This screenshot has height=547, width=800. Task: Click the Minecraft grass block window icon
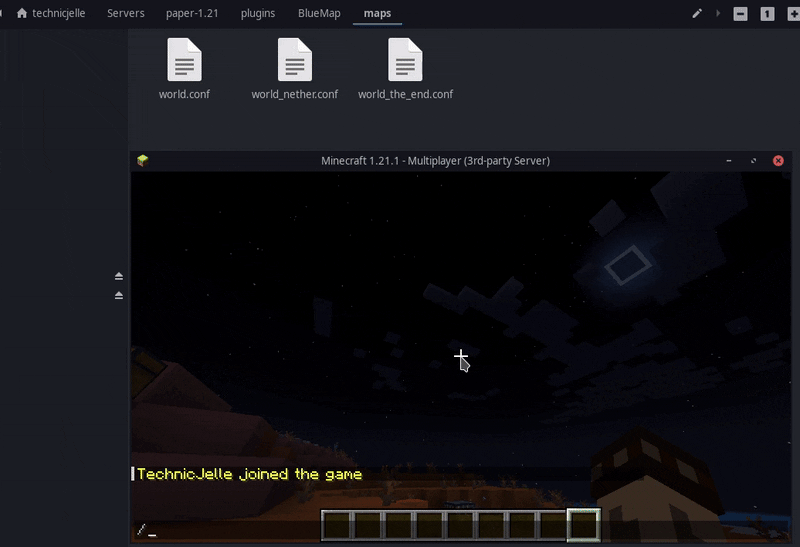(143, 160)
